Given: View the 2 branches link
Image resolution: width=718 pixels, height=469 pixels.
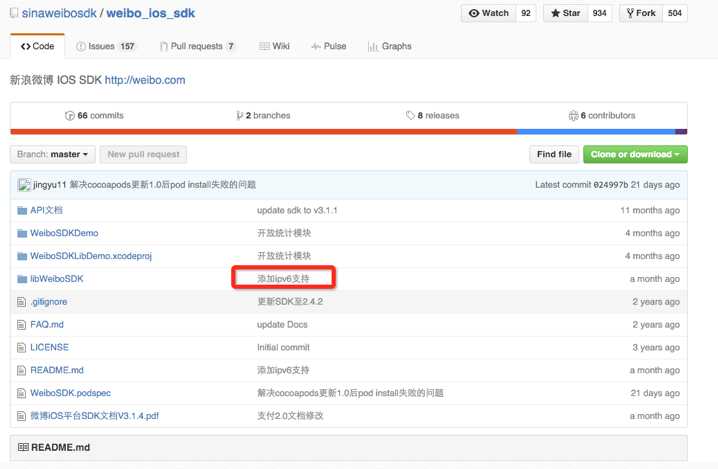Looking at the screenshot, I should (x=263, y=115).
